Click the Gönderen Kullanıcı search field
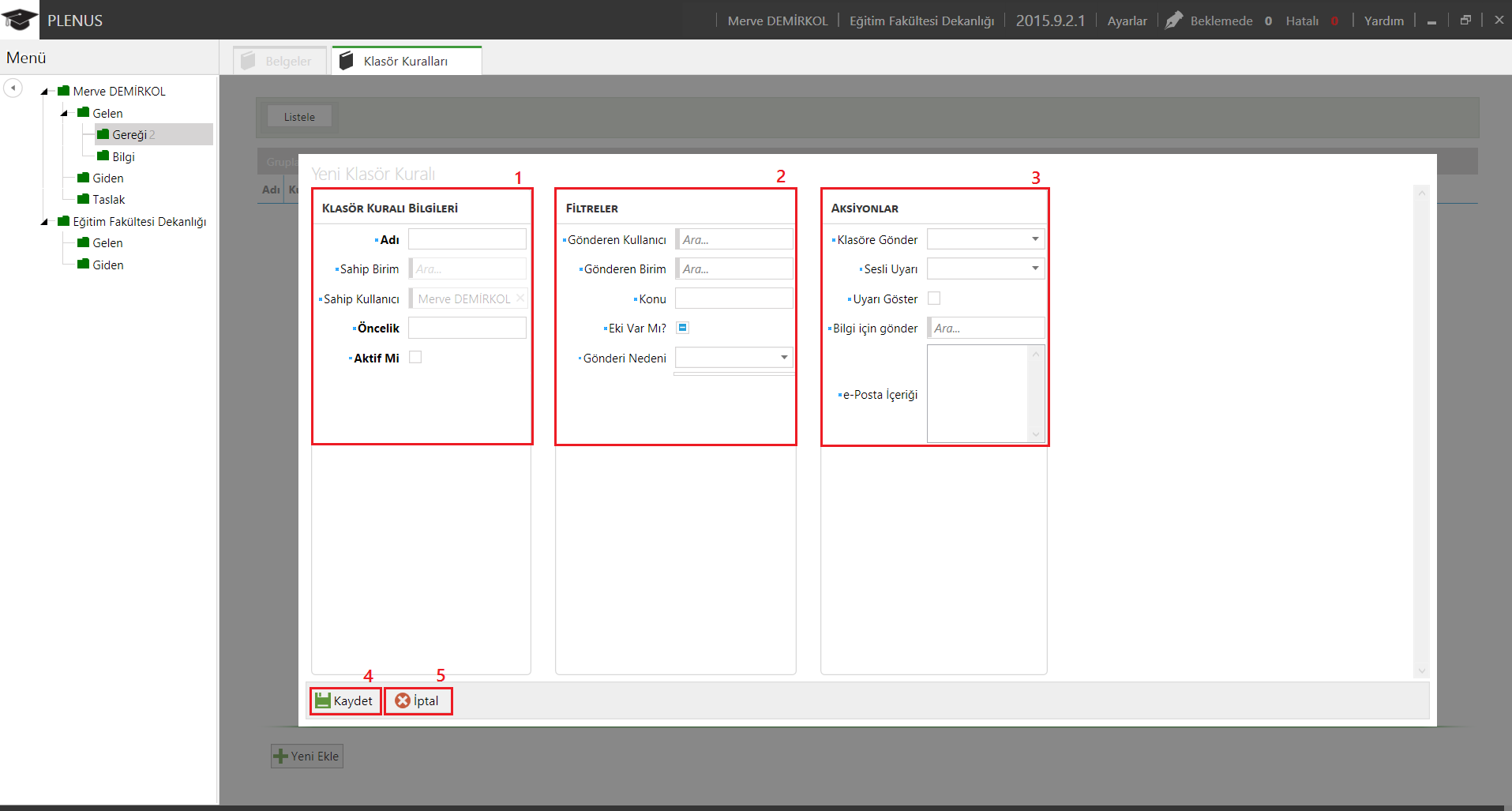1512x811 pixels. click(x=734, y=239)
